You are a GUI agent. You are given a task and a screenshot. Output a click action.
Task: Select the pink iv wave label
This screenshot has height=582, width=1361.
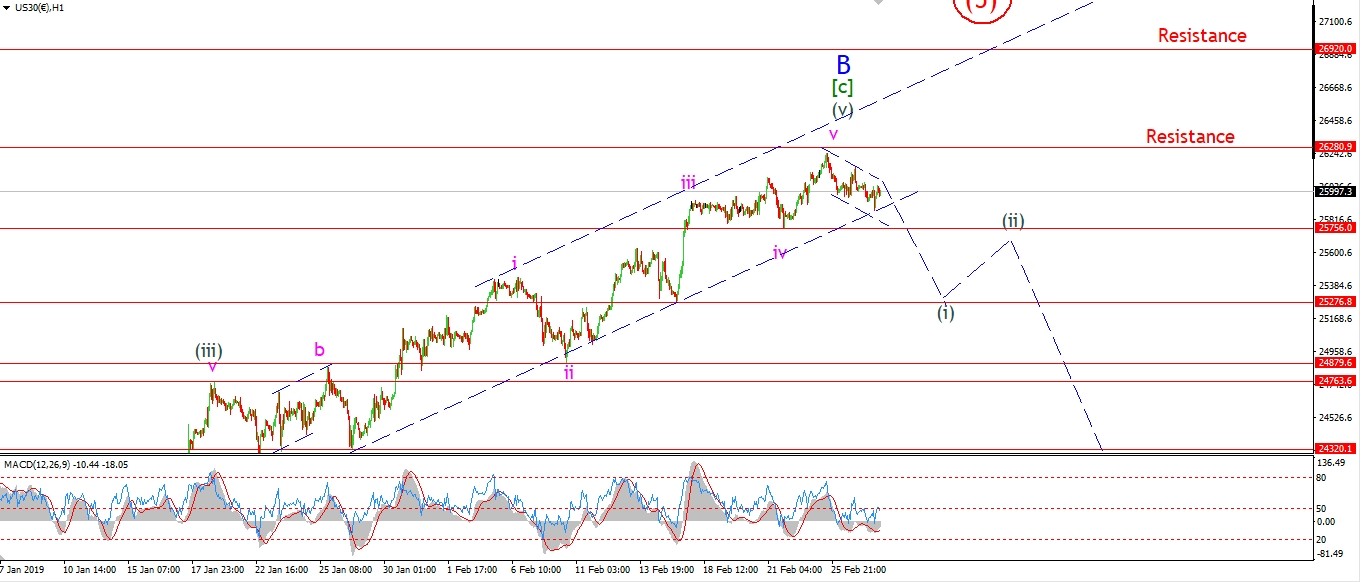click(x=779, y=253)
